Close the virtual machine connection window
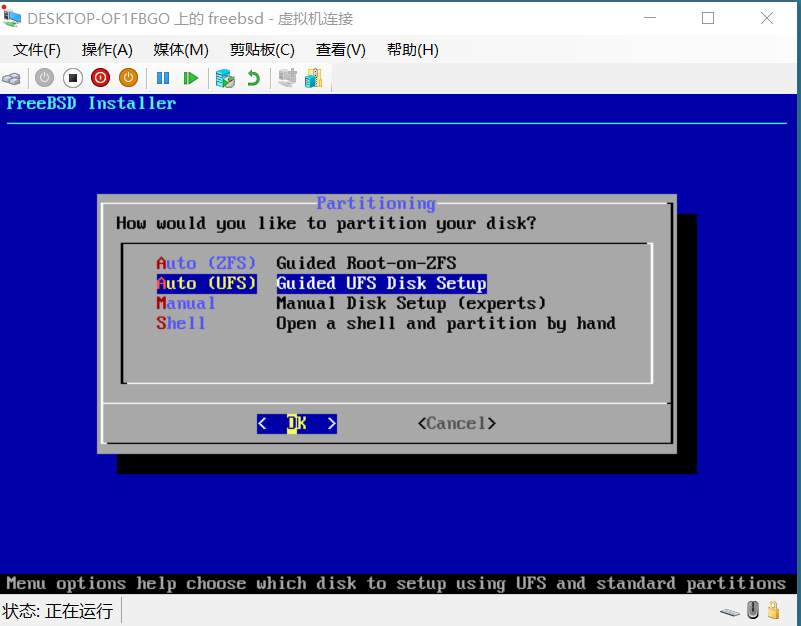This screenshot has width=801, height=626. pyautogui.click(x=767, y=18)
